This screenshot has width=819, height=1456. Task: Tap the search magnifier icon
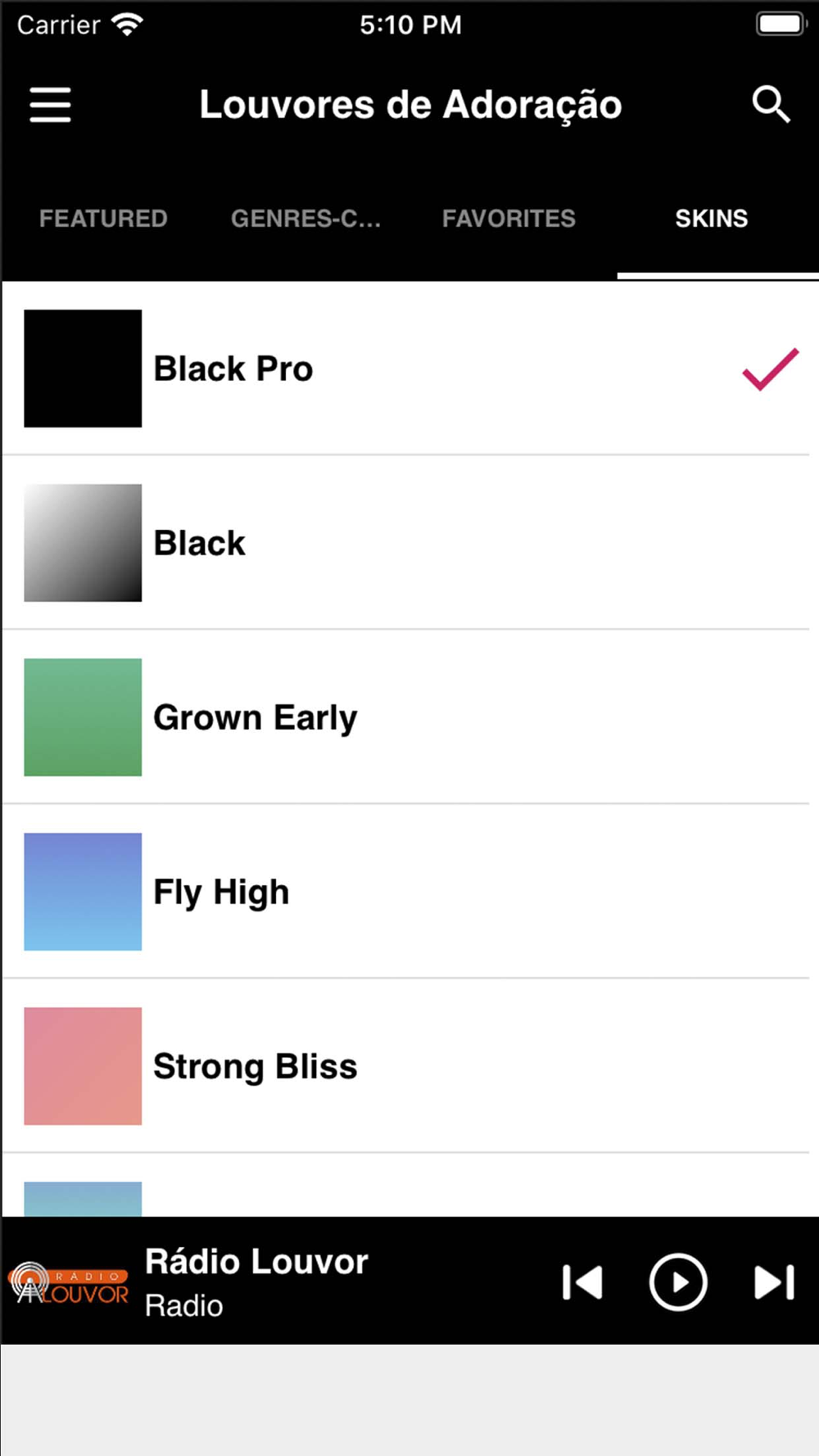[x=770, y=105]
